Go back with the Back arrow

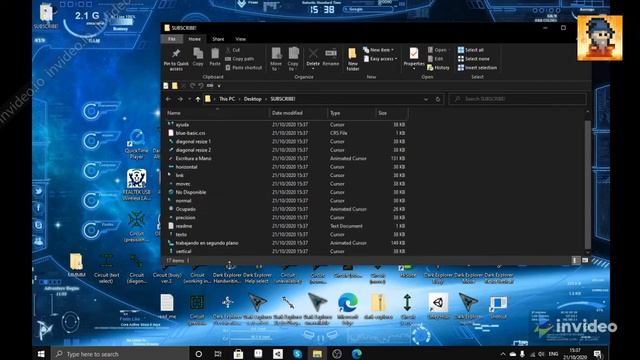(x=169, y=99)
